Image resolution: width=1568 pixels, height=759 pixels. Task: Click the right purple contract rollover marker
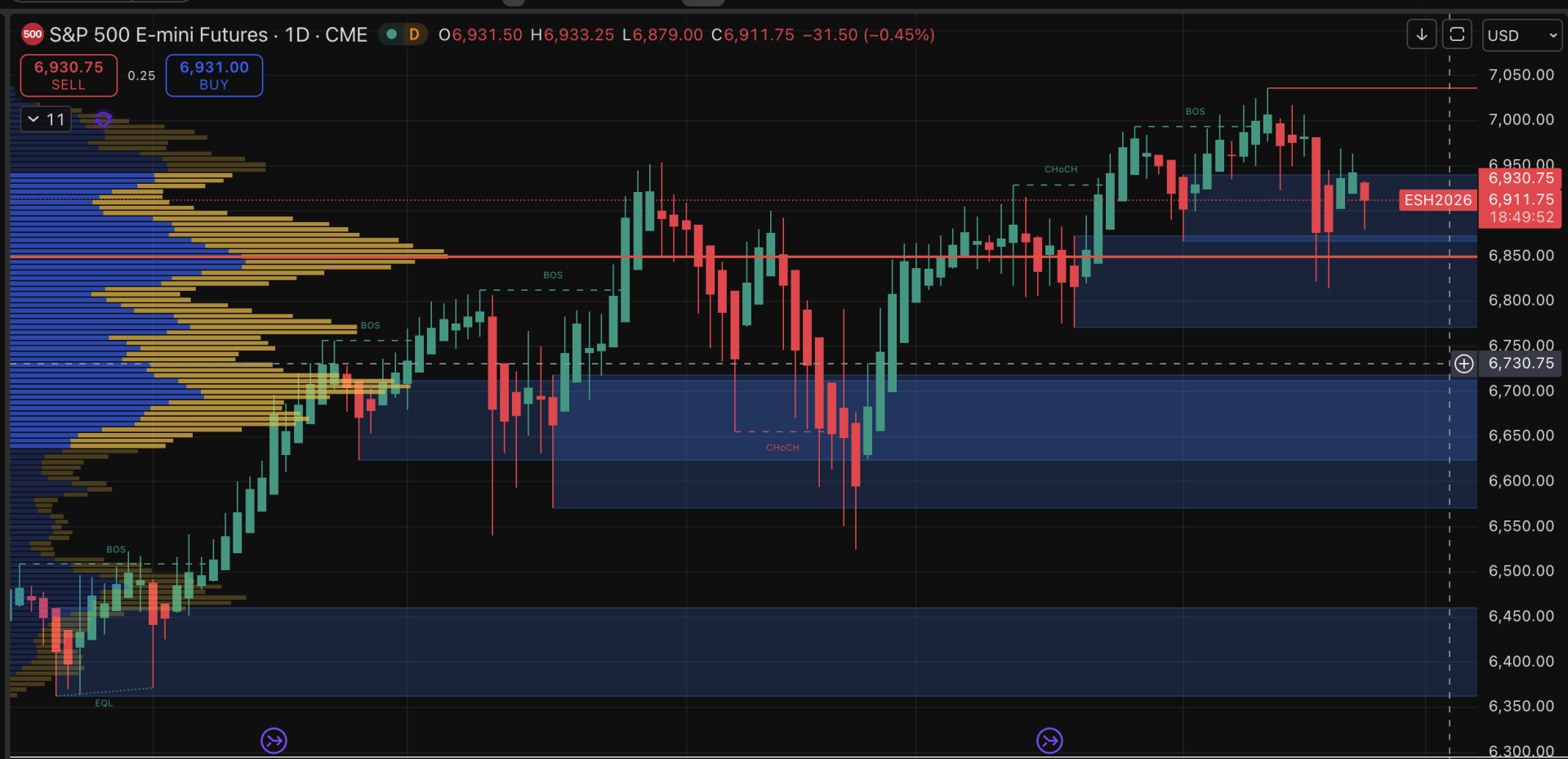pyautogui.click(x=1049, y=740)
